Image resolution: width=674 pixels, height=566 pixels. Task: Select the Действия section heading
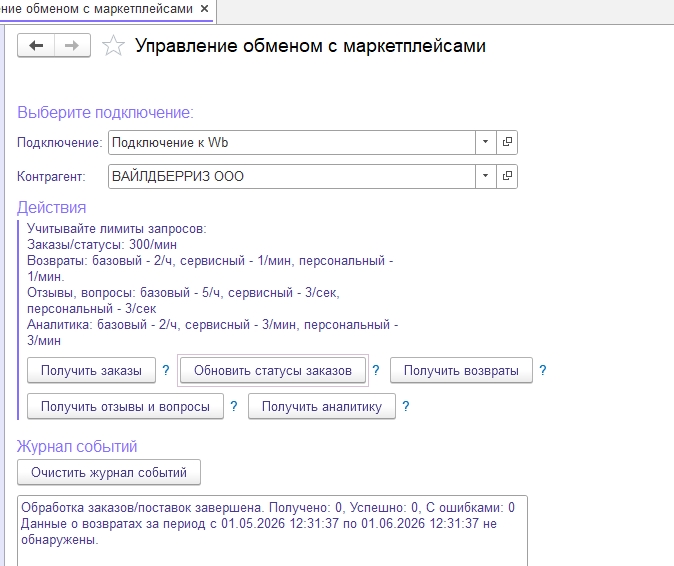tap(52, 208)
